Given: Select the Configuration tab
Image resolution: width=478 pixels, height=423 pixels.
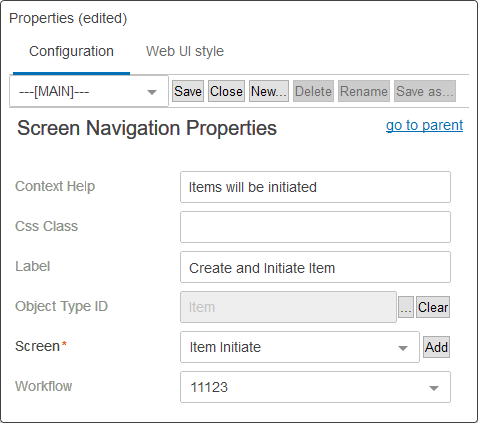Looking at the screenshot, I should coord(71,51).
